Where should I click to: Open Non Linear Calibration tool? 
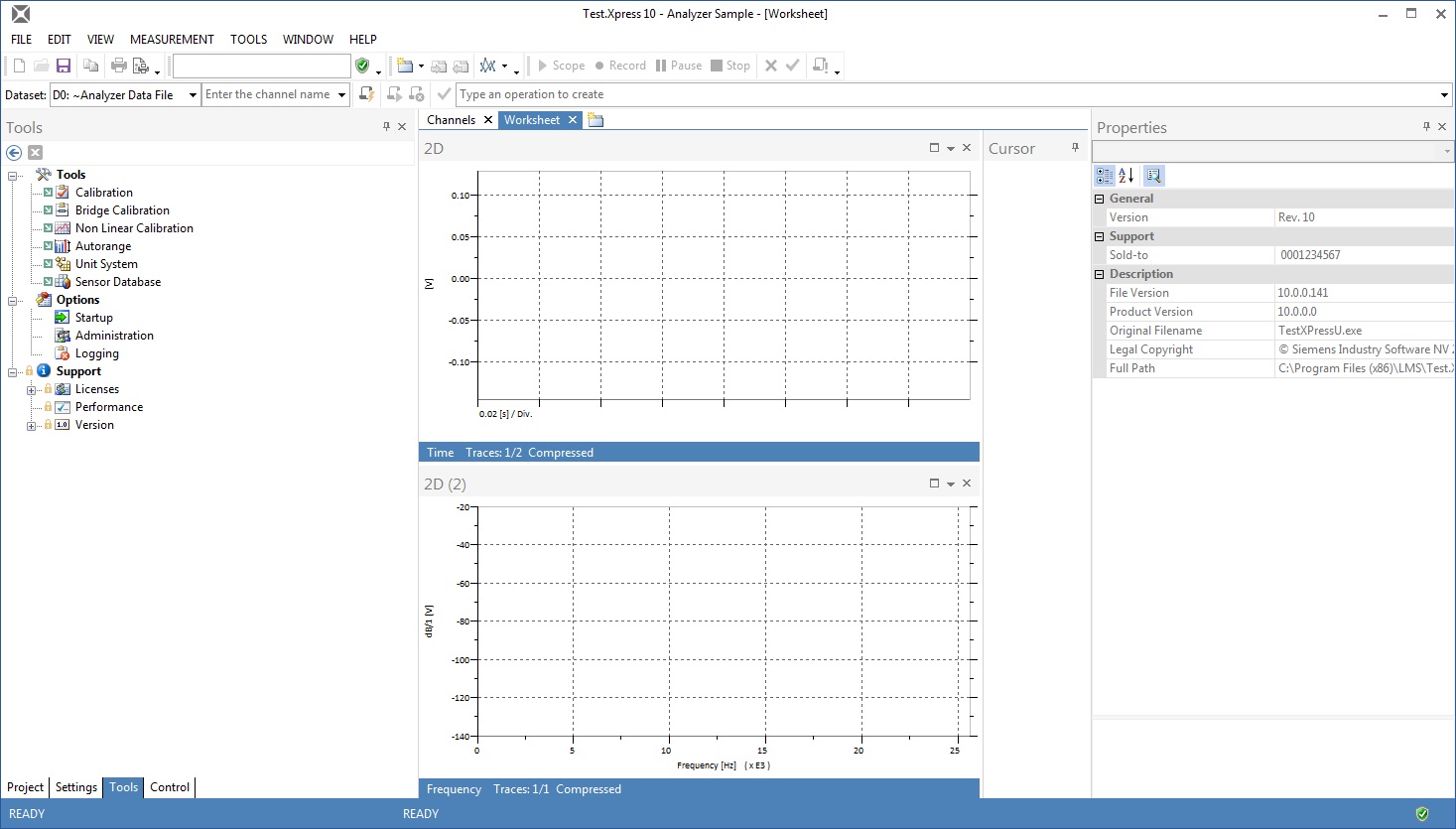(134, 228)
